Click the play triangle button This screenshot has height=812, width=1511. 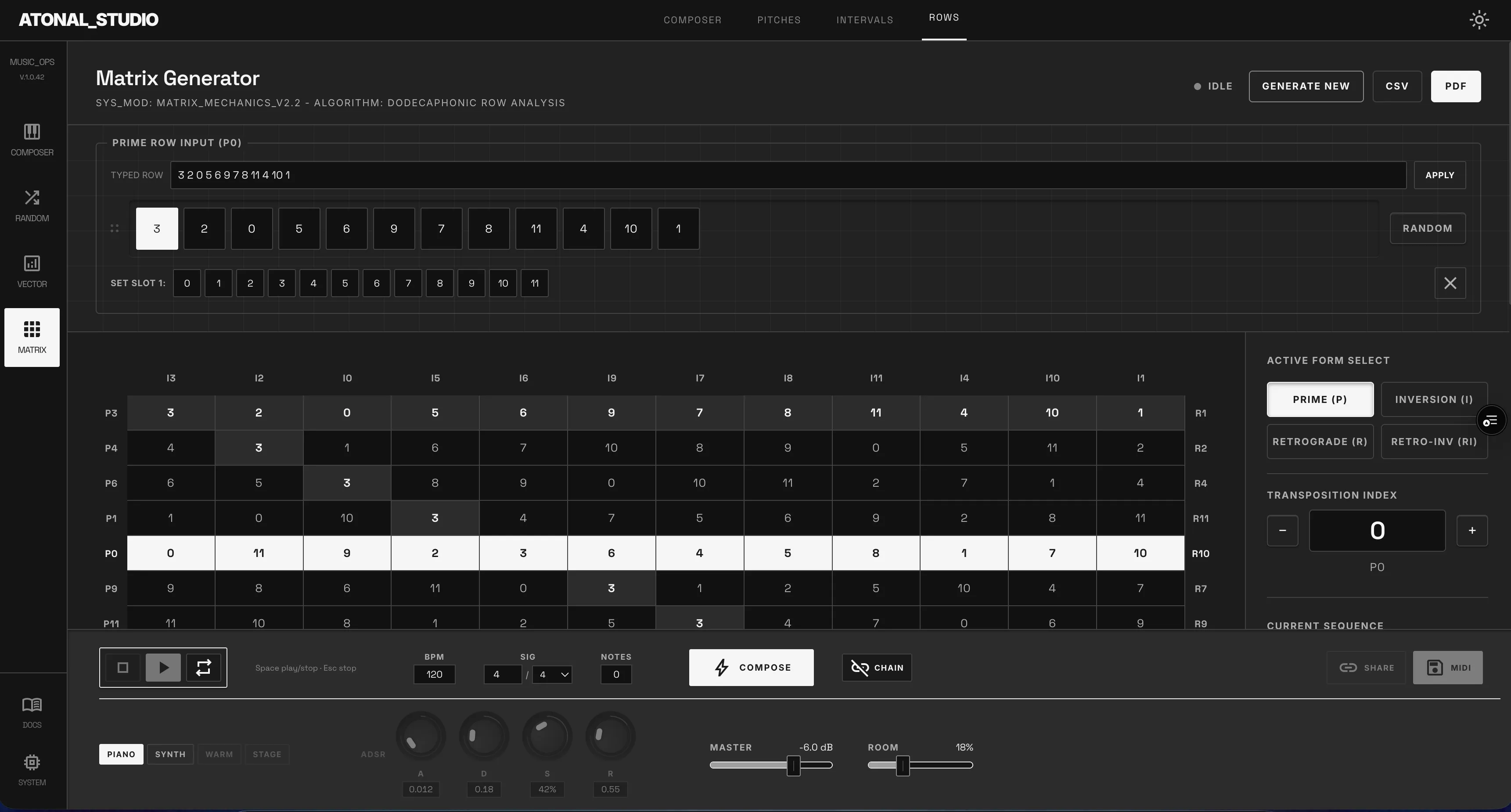(x=163, y=667)
